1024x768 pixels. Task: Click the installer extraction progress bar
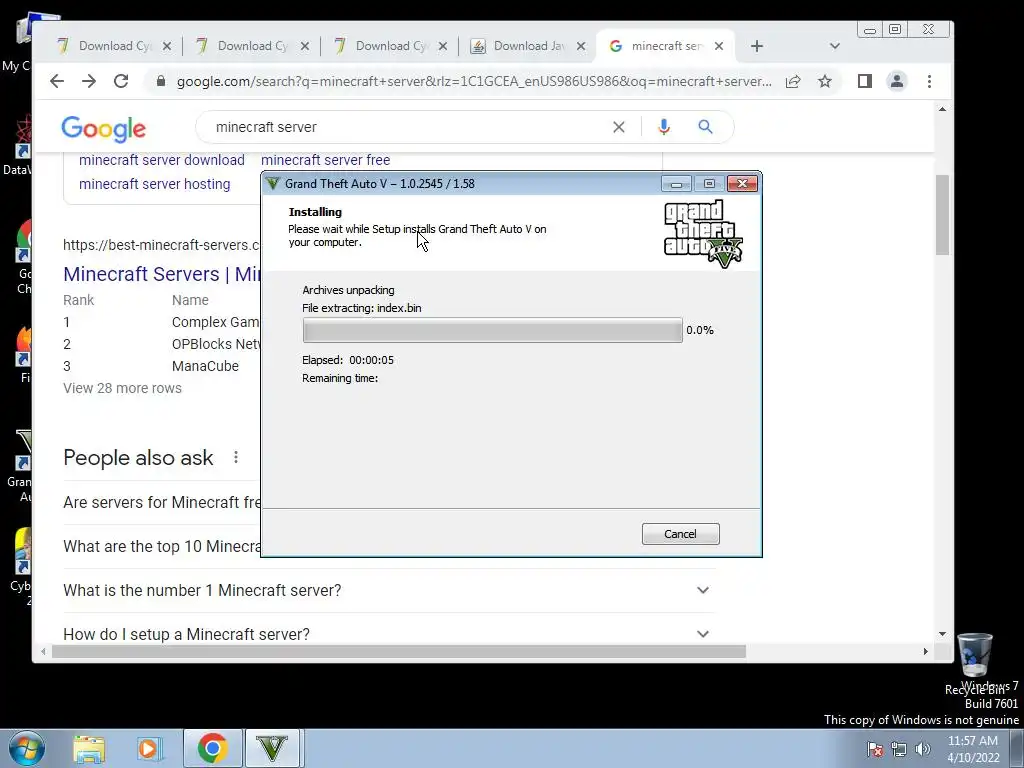492,330
